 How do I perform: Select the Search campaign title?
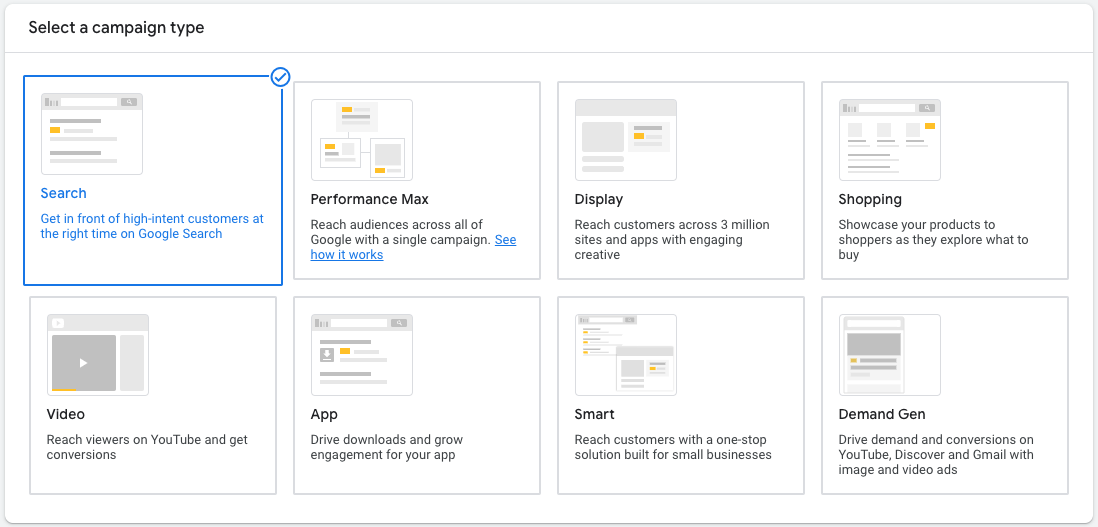[64, 193]
